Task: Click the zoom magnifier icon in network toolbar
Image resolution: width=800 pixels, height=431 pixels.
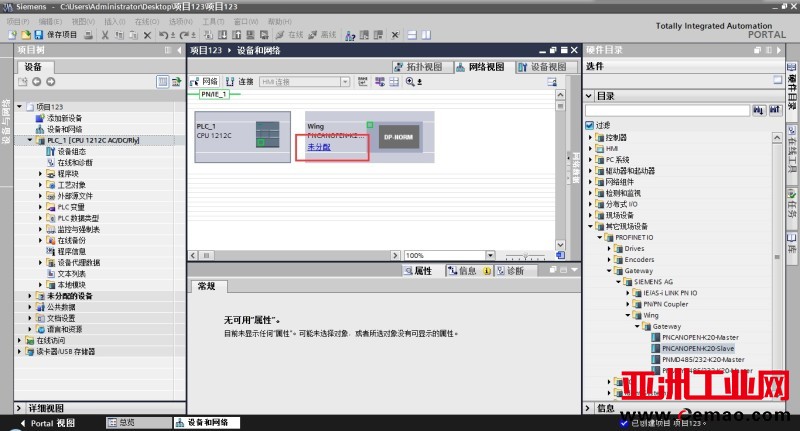Action: (410, 82)
